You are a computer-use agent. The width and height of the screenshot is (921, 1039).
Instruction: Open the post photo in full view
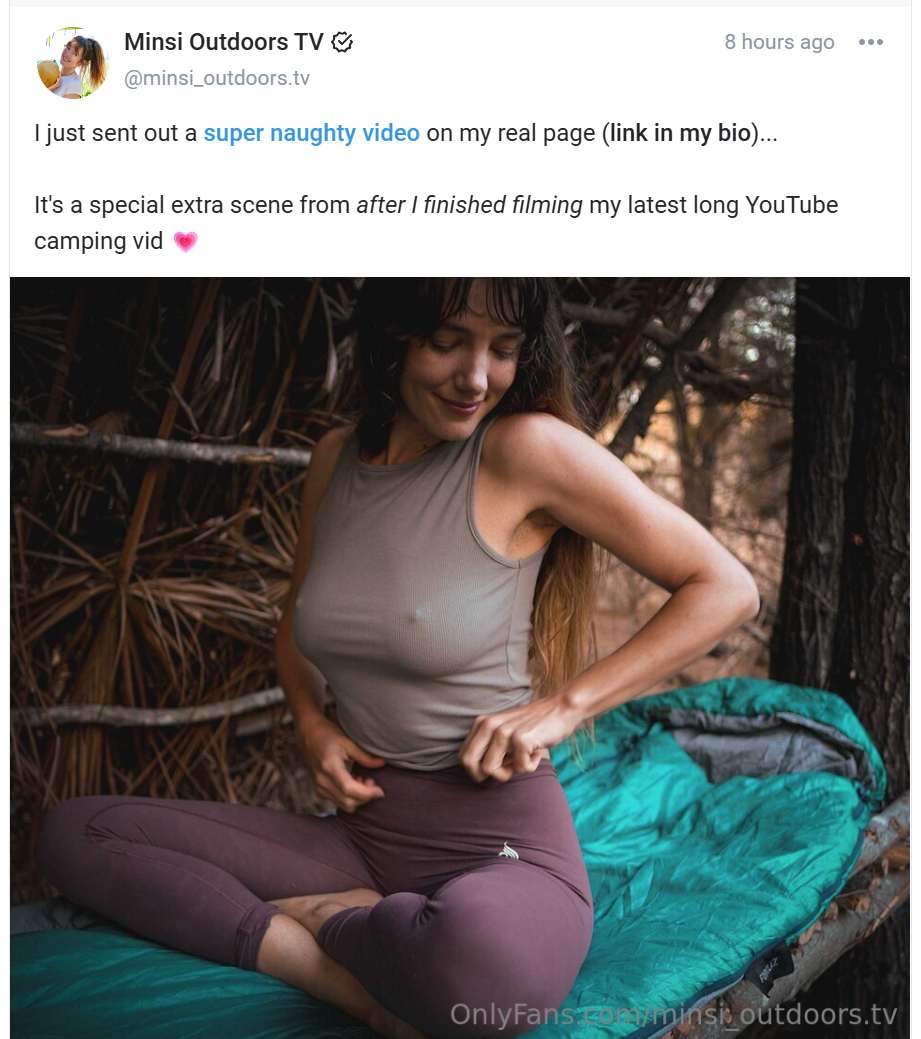click(460, 600)
